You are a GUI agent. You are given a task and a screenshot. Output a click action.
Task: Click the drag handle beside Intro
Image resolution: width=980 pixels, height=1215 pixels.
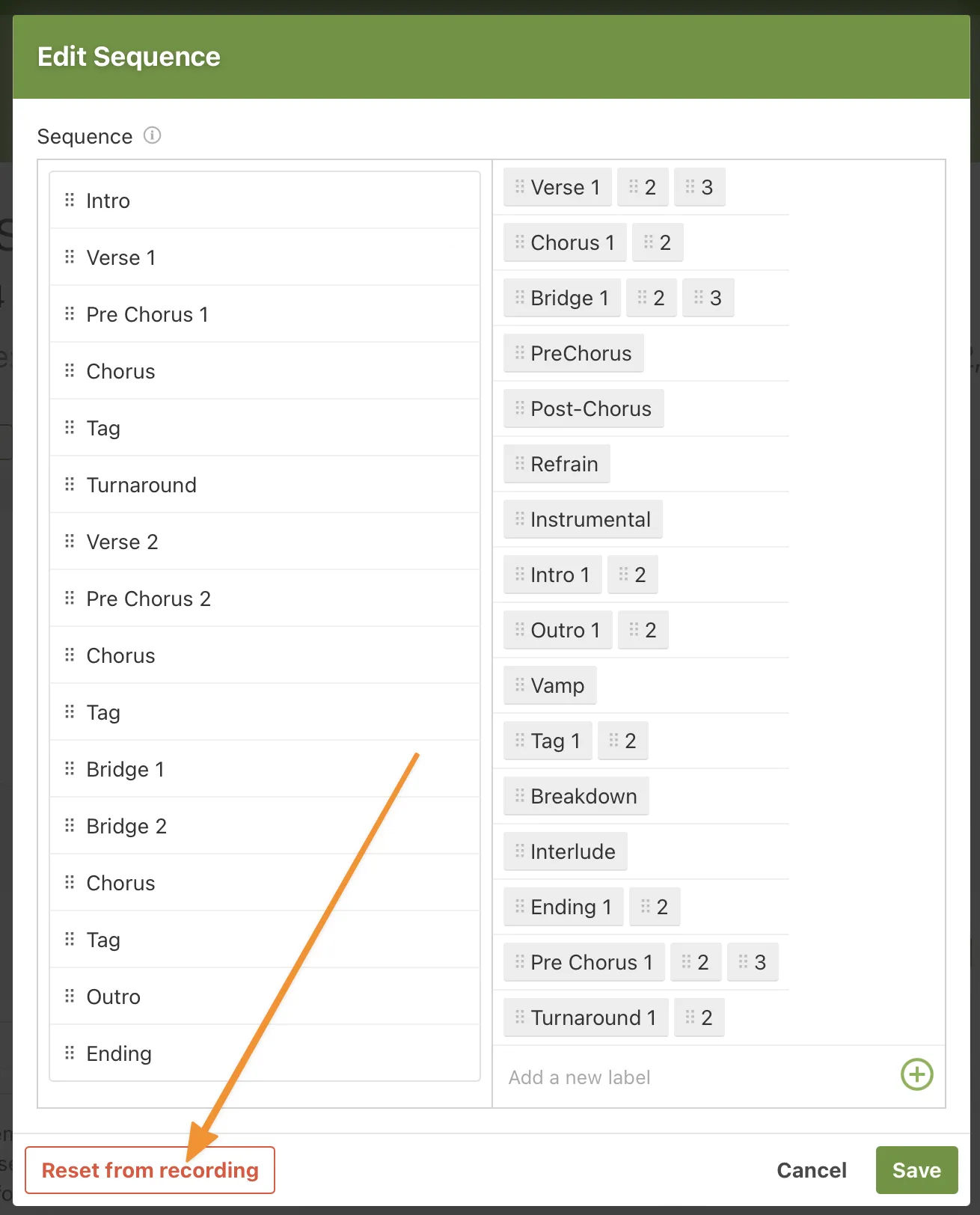[x=70, y=200]
